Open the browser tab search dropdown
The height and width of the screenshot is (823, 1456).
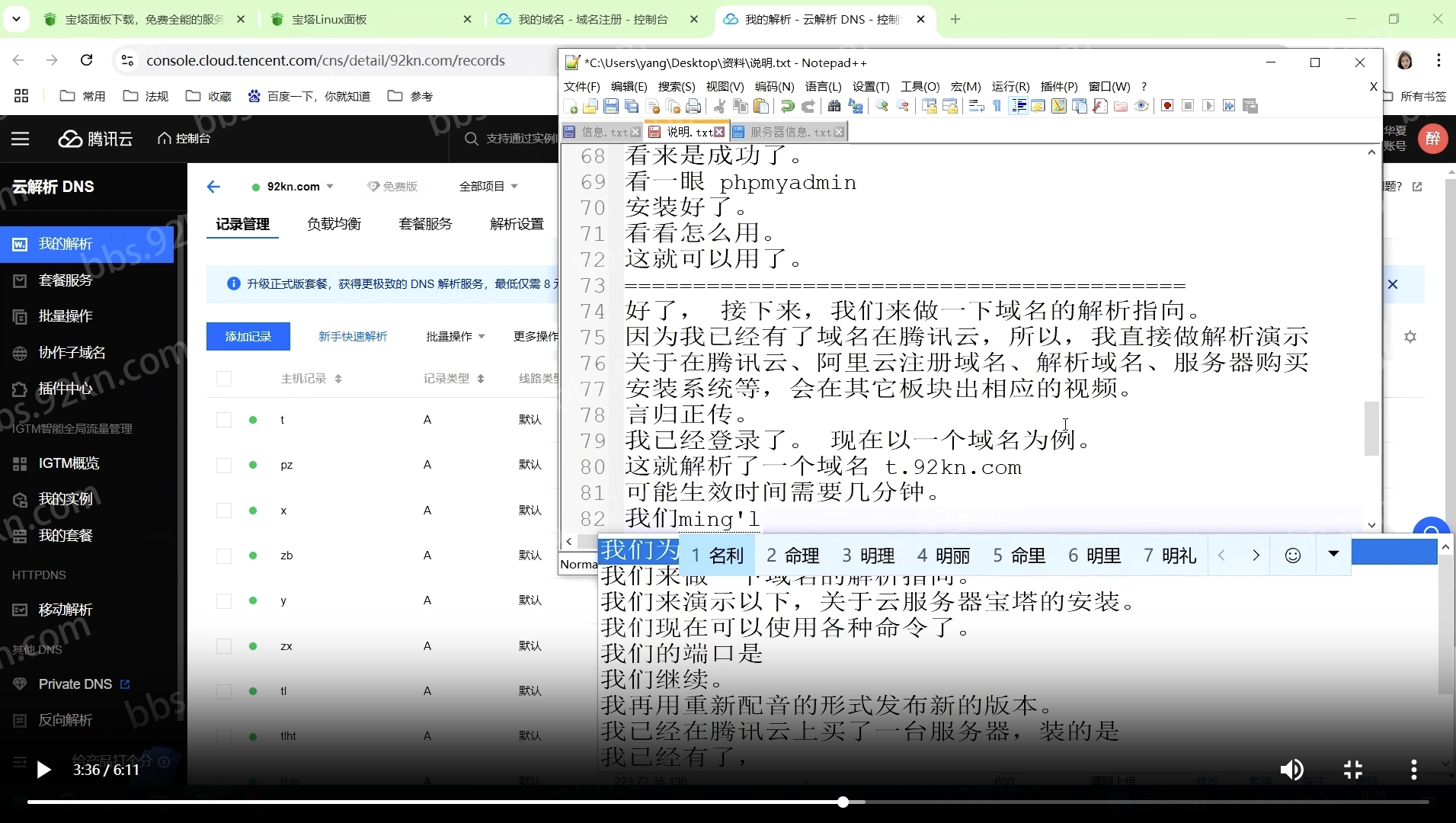(x=17, y=19)
